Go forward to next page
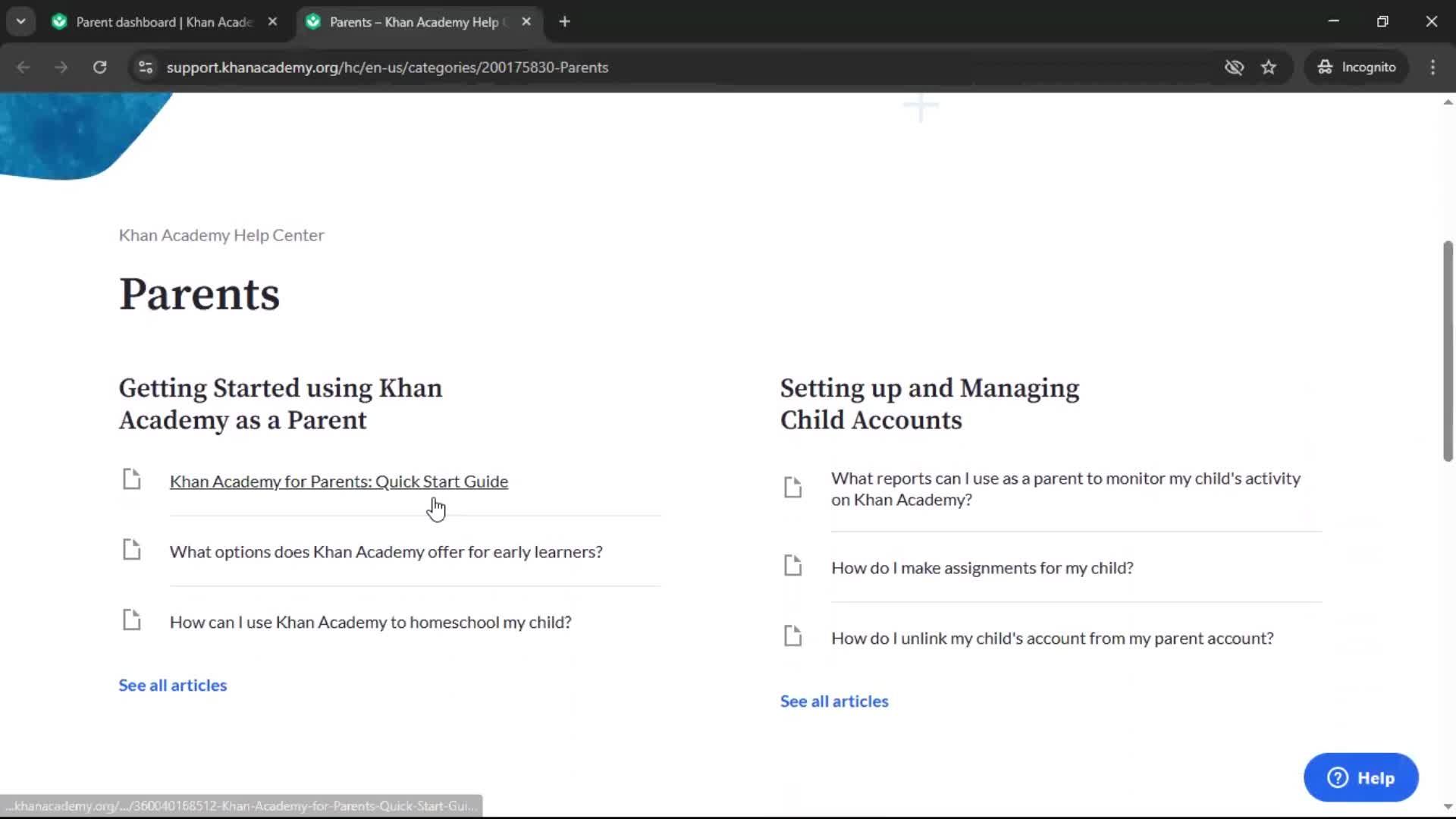The width and height of the screenshot is (1456, 819). tap(61, 67)
